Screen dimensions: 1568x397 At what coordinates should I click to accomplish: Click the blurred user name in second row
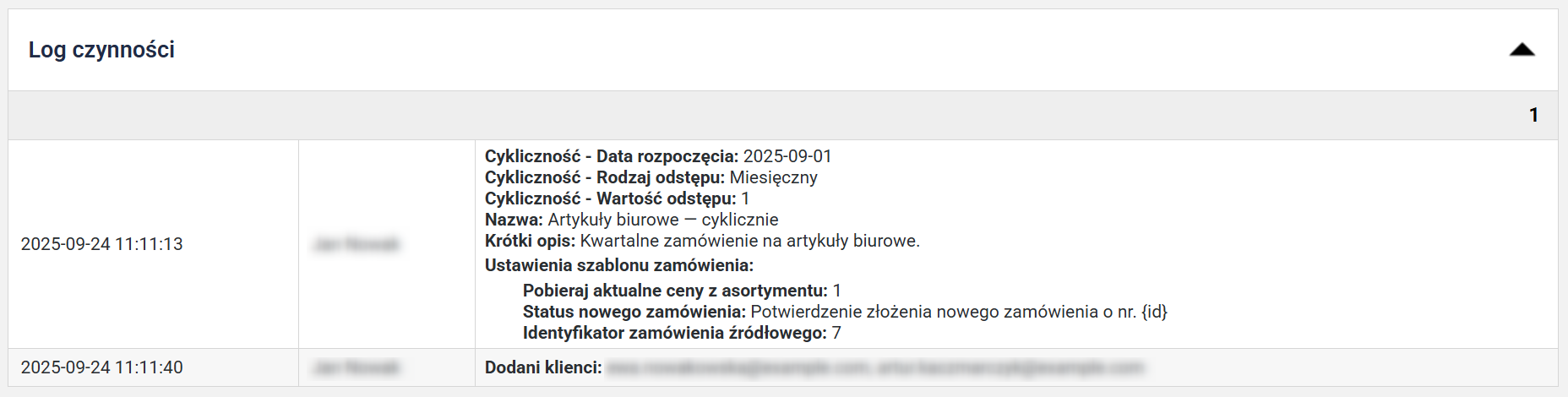pos(356,367)
